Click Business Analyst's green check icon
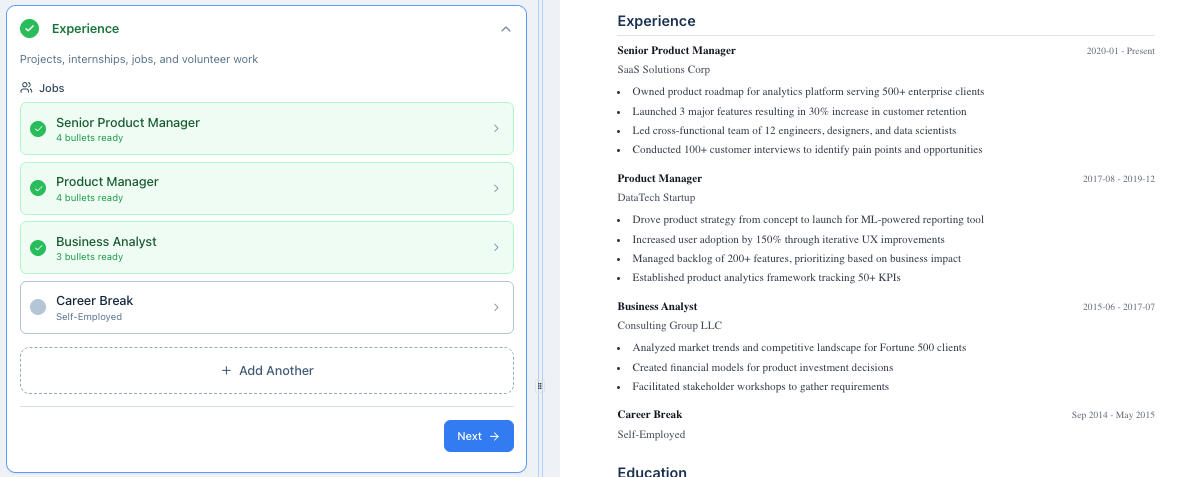 coord(38,248)
